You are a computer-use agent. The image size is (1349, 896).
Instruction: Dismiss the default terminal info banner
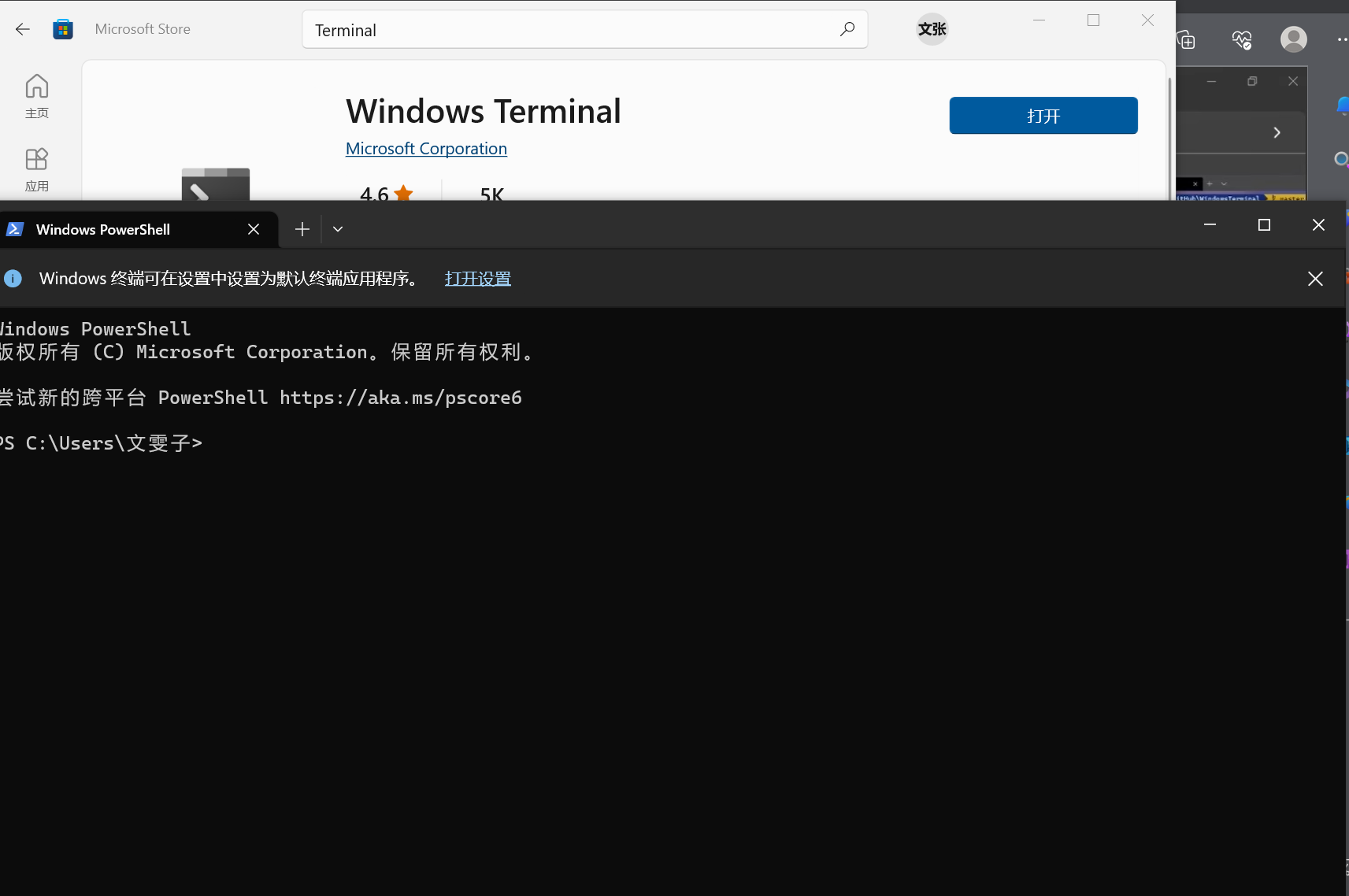pyautogui.click(x=1315, y=279)
